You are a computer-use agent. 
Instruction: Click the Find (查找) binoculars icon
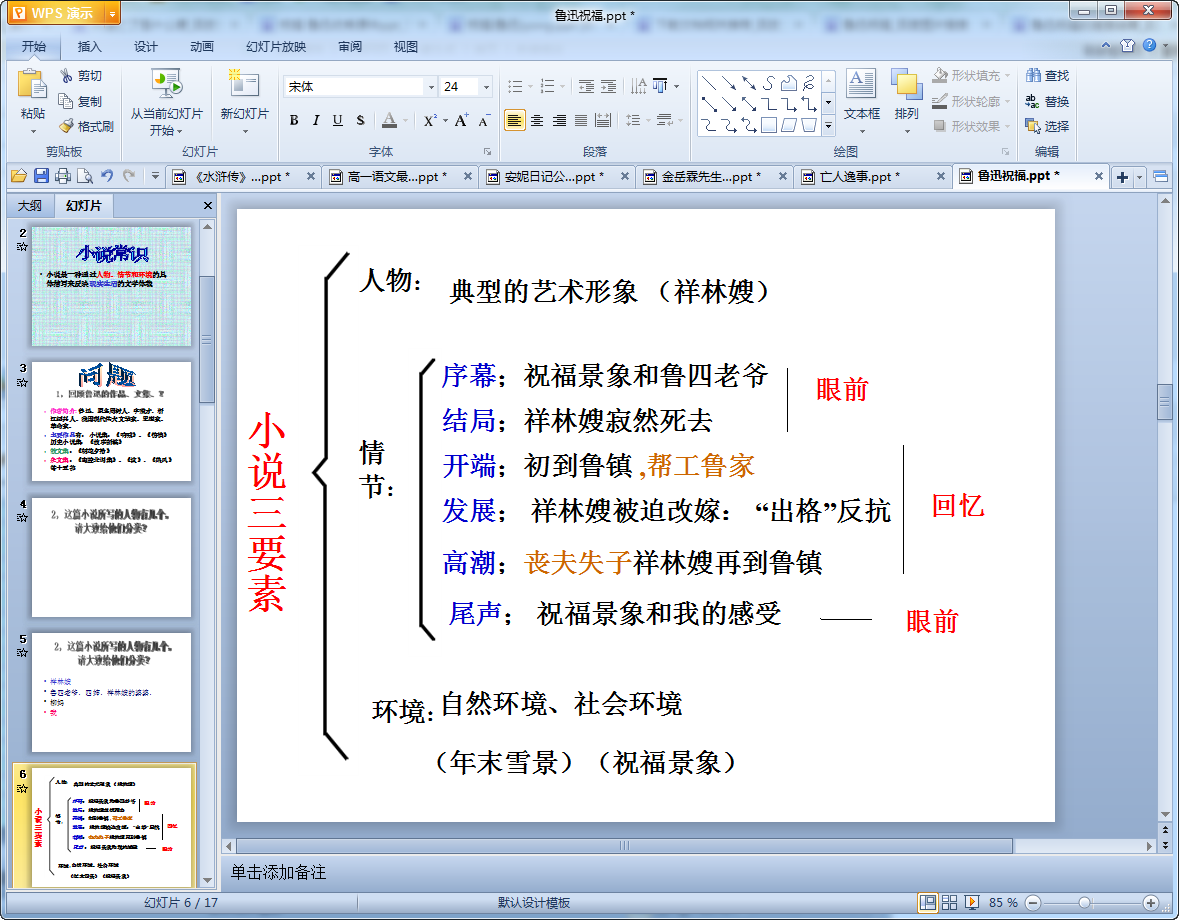pos(1033,75)
